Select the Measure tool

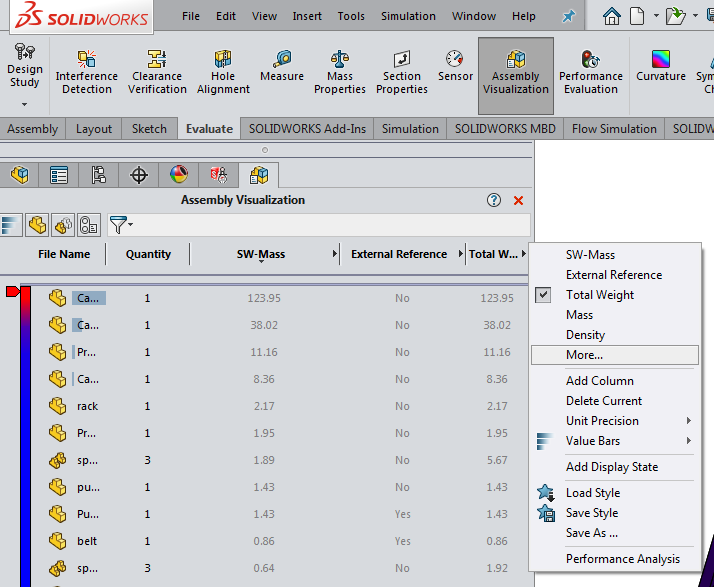coord(282,66)
